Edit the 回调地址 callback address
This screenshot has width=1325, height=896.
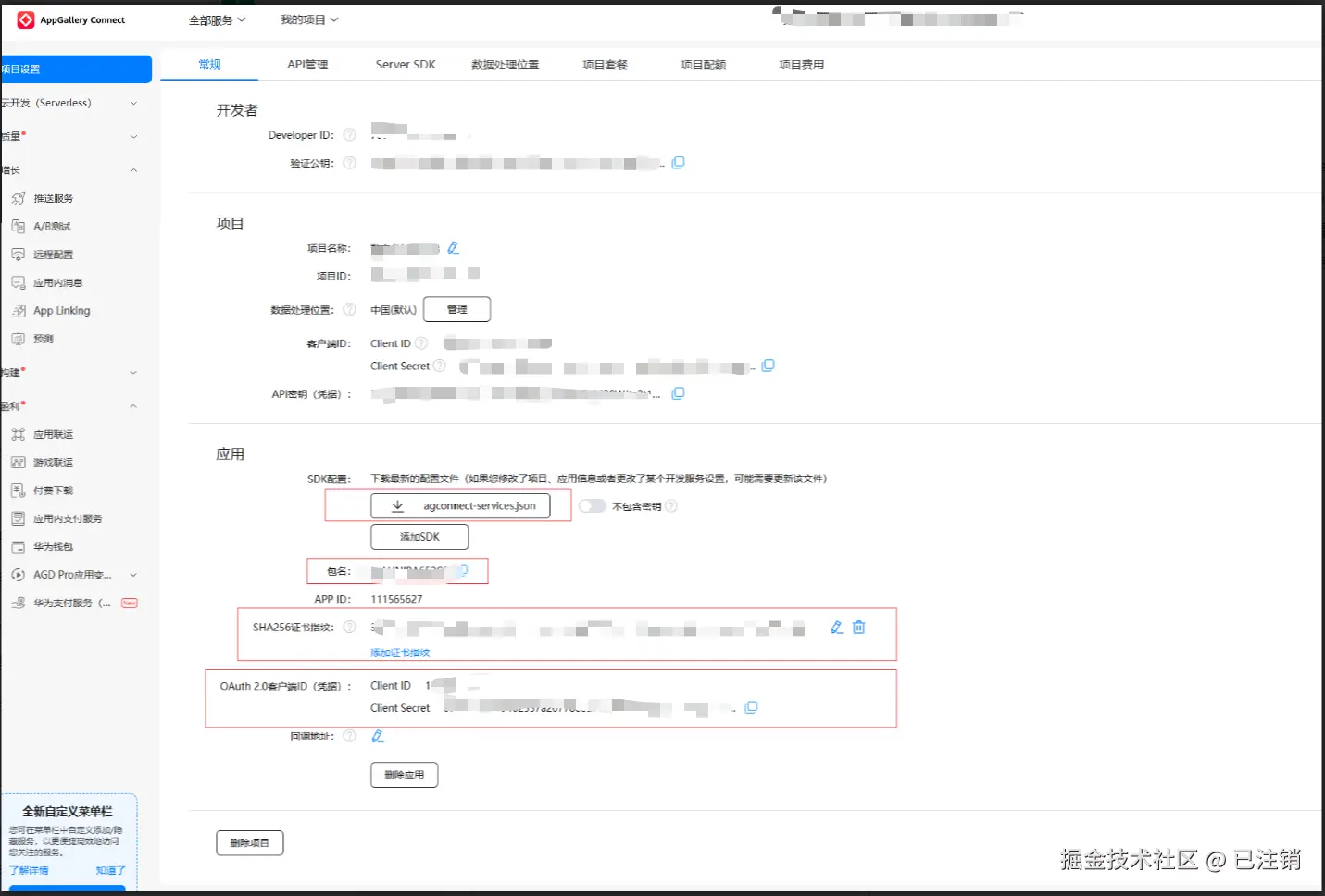pos(377,736)
